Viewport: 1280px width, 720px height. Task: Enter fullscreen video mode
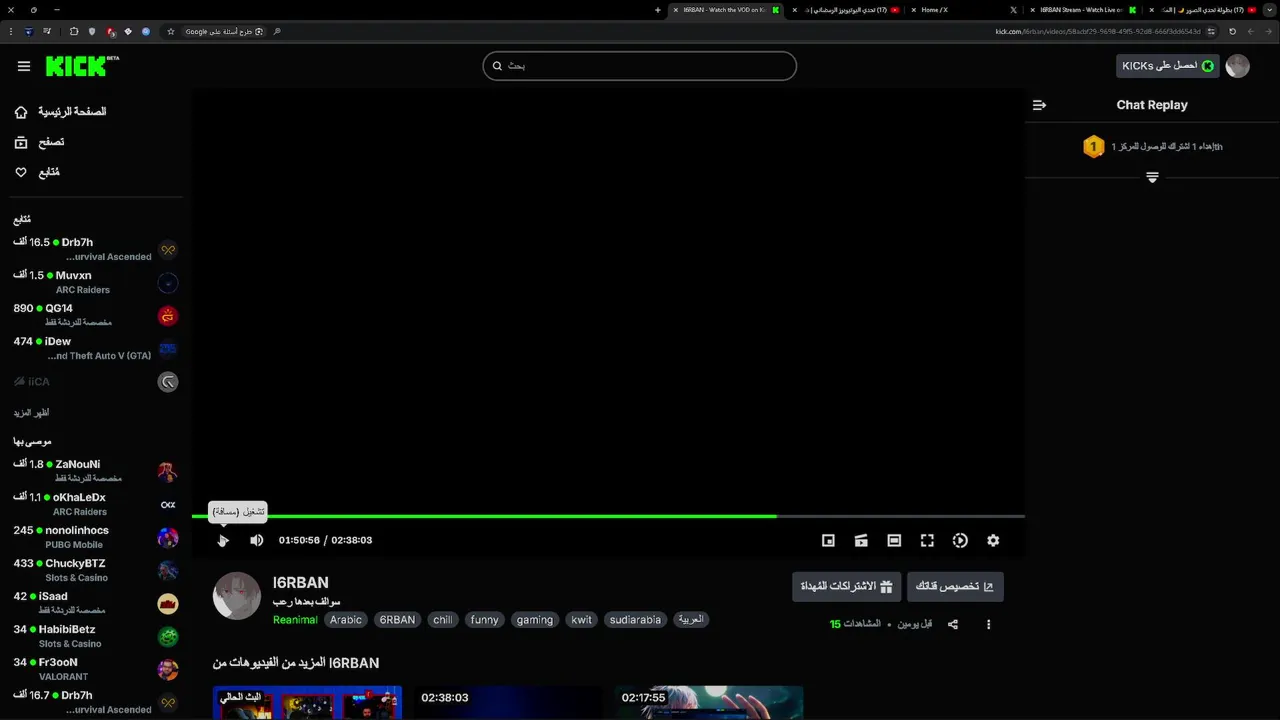tap(927, 540)
